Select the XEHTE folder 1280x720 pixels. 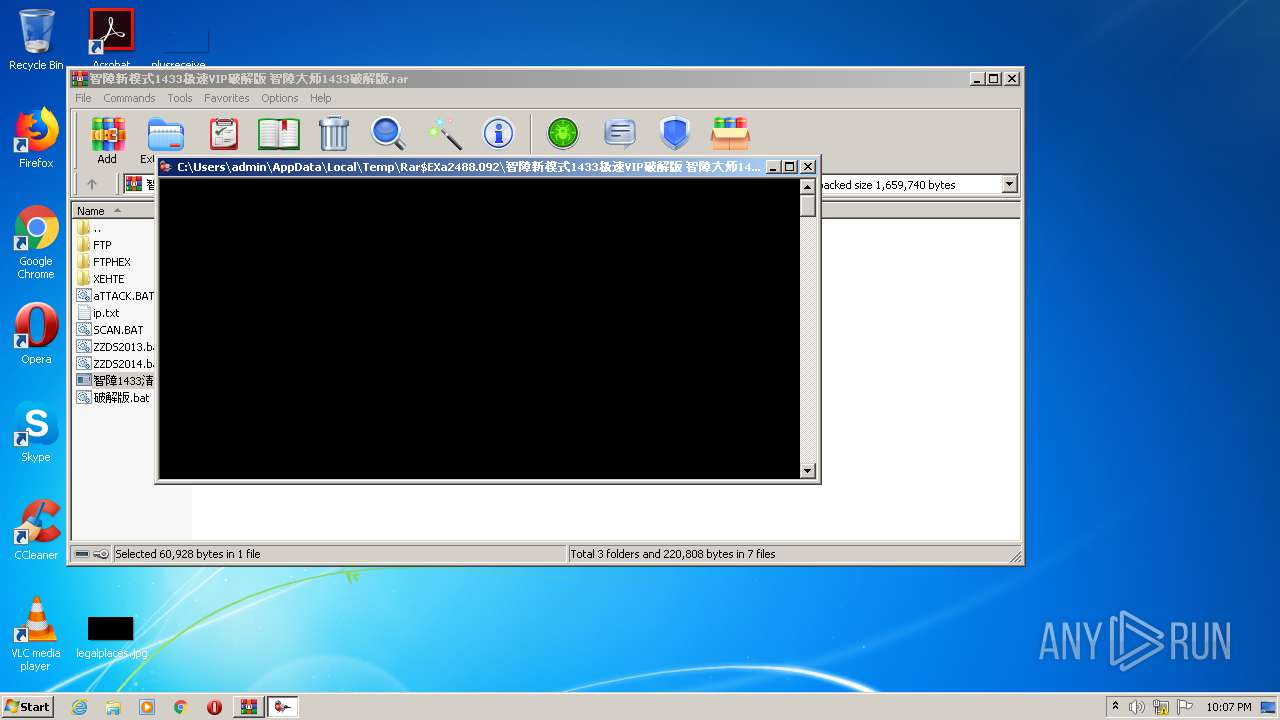pos(109,279)
